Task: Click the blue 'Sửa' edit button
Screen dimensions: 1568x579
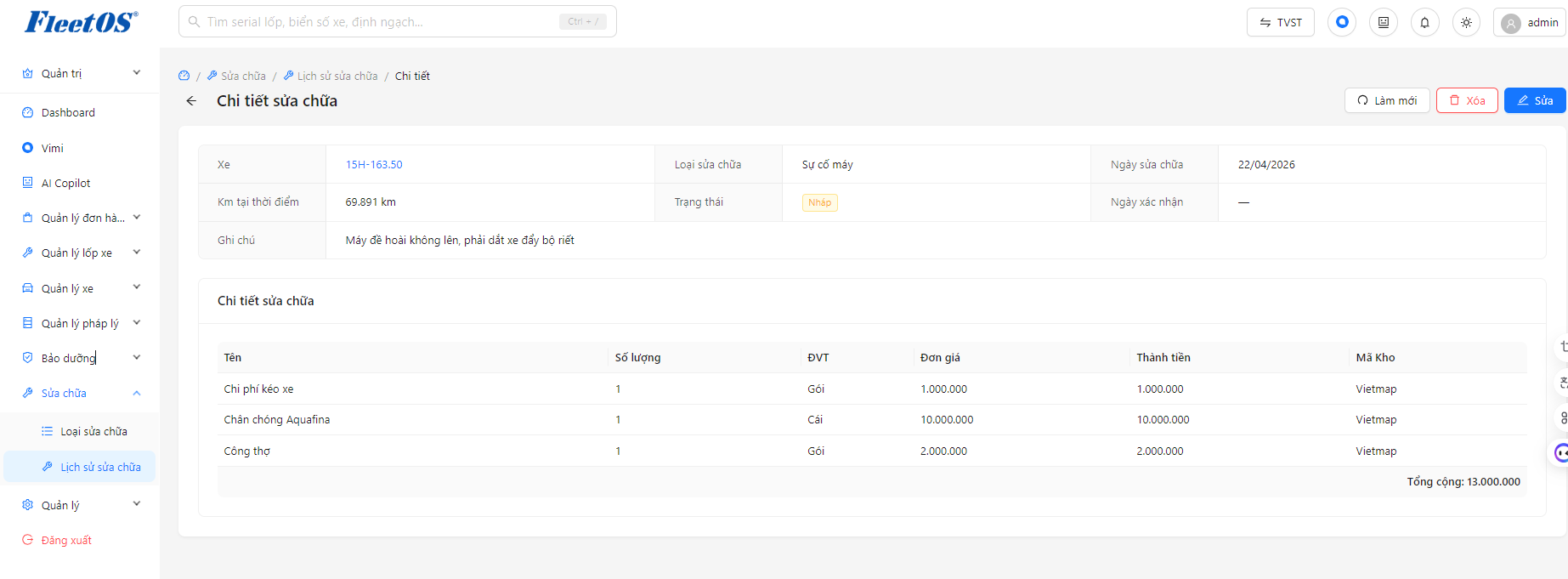Action: click(x=1535, y=100)
